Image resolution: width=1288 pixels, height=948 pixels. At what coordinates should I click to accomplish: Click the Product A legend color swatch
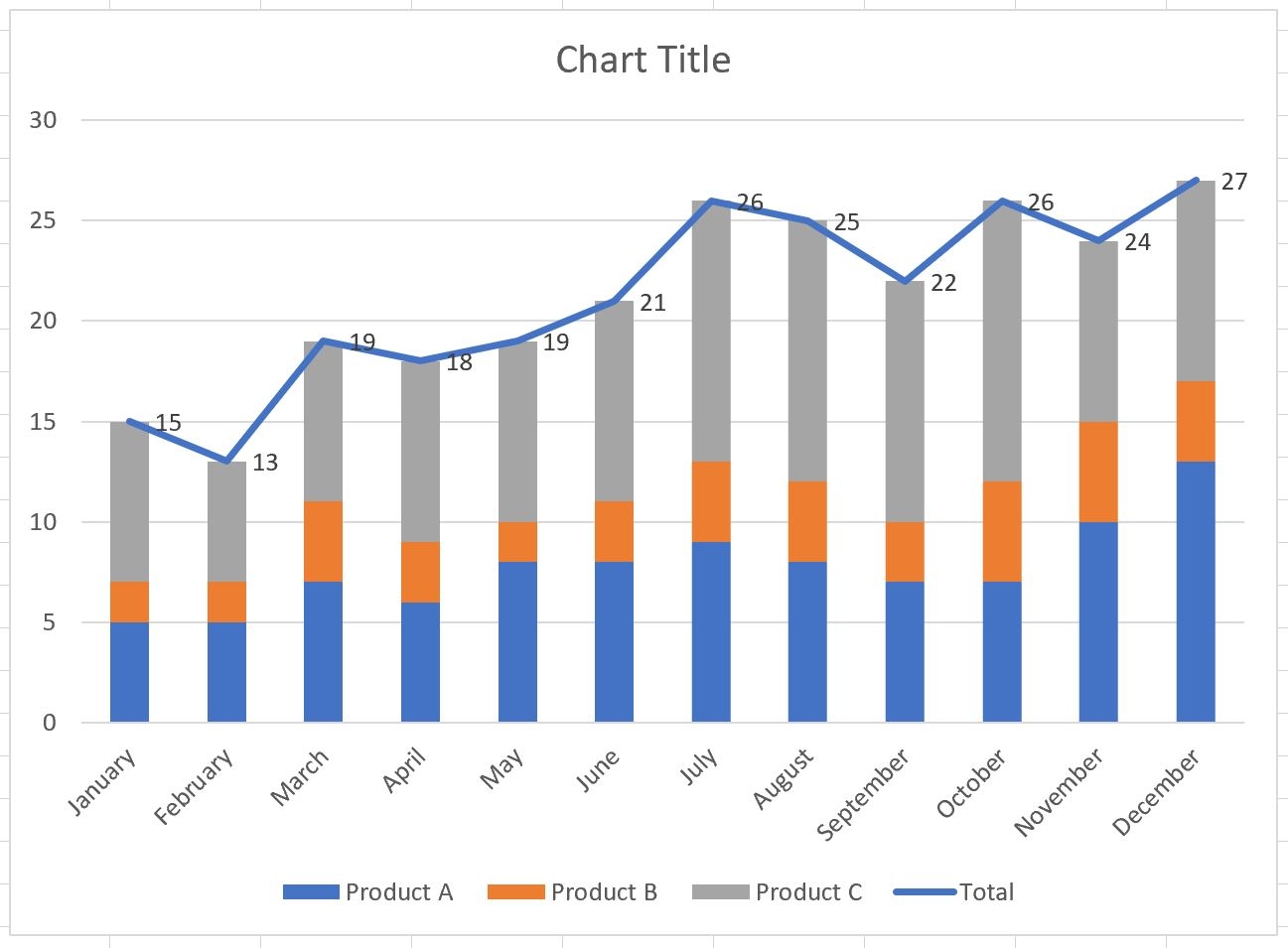click(311, 892)
